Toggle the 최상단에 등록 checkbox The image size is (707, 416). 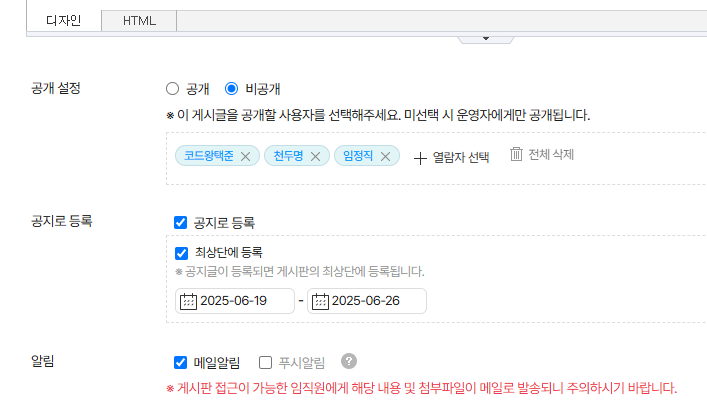pyautogui.click(x=181, y=253)
